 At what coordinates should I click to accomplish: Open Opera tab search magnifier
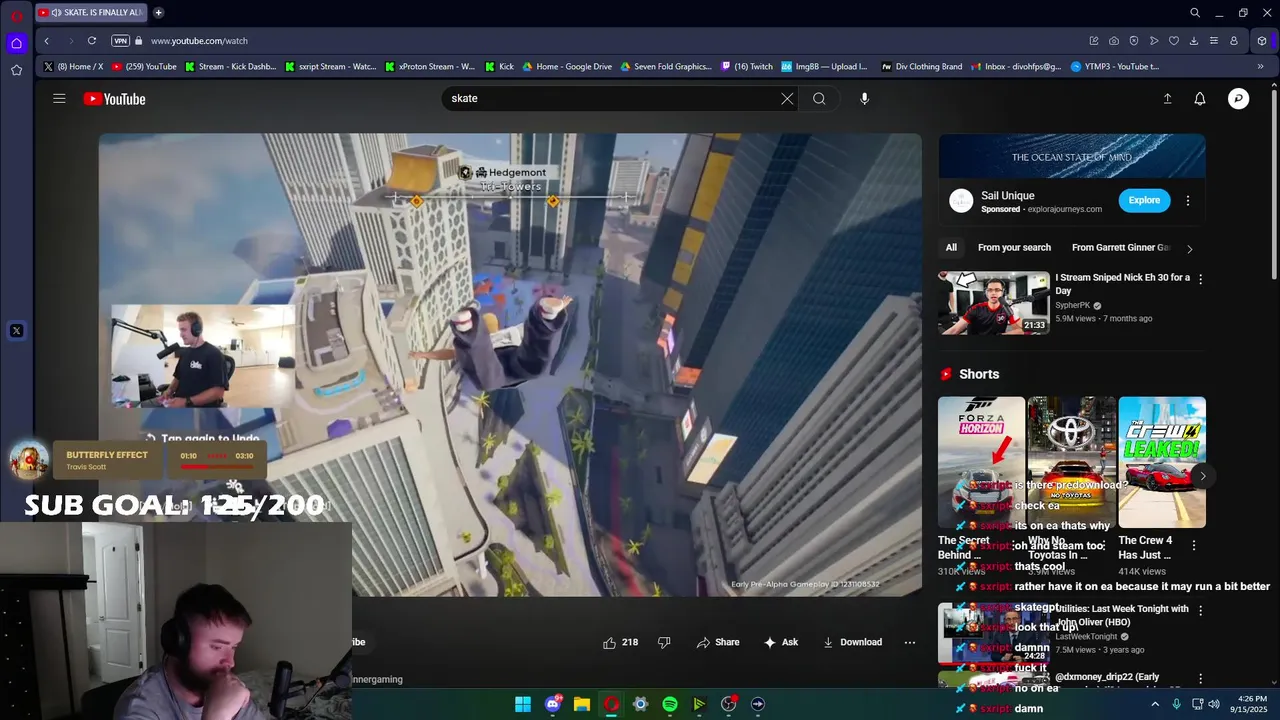pyautogui.click(x=1195, y=13)
